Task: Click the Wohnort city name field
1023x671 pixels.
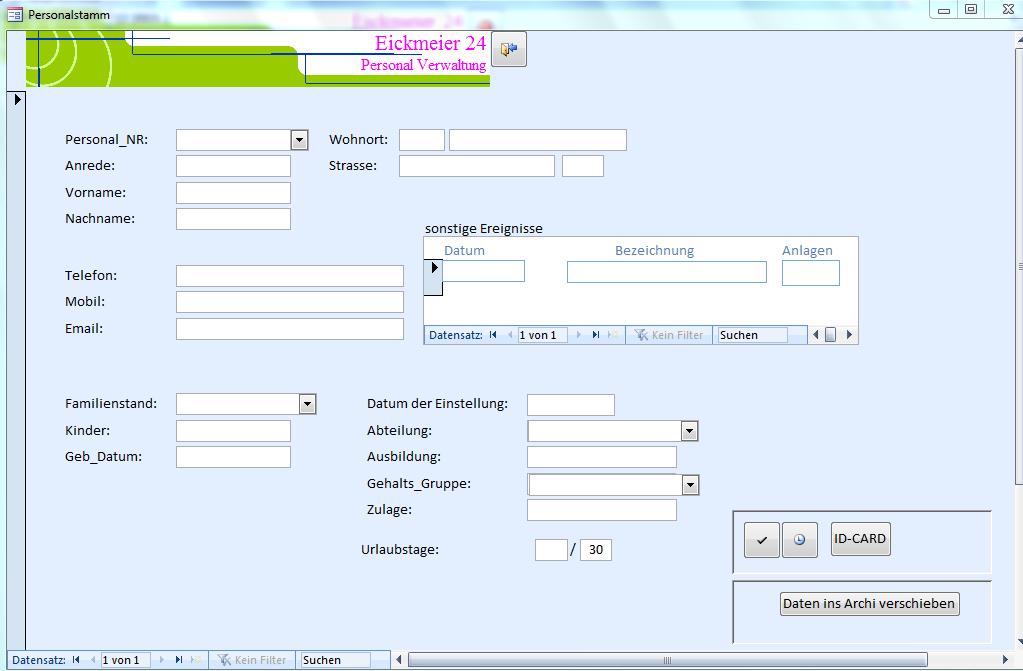Action: click(538, 140)
